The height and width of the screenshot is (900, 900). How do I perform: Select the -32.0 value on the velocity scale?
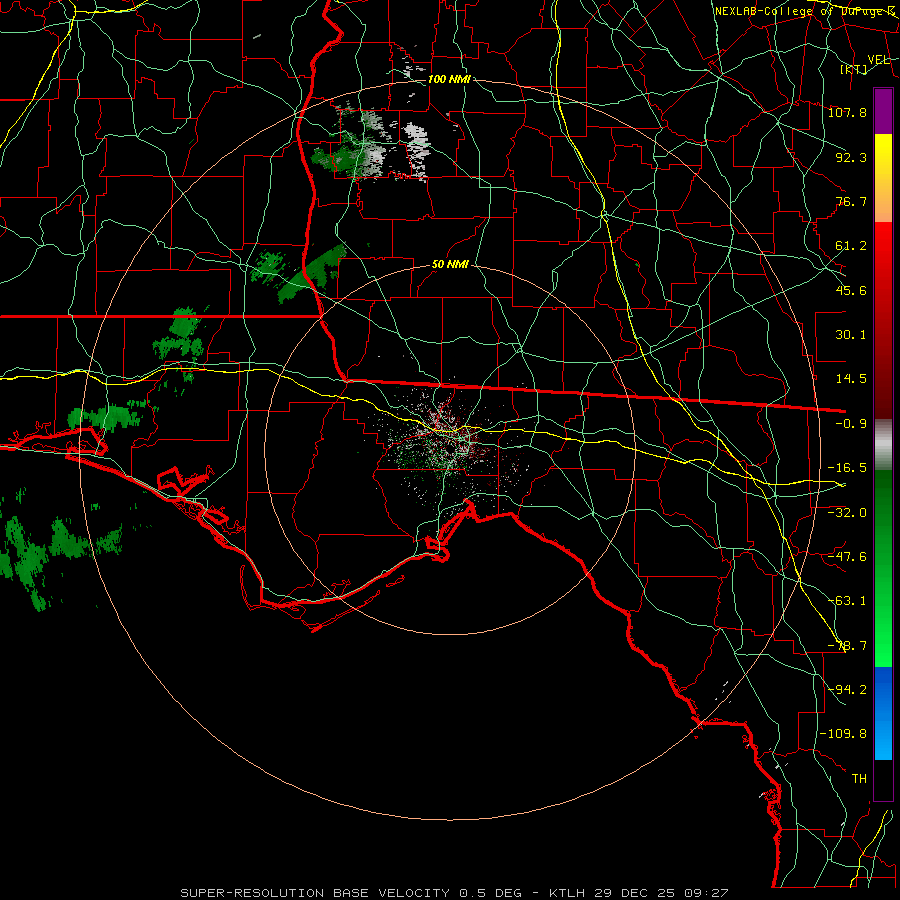pos(847,512)
